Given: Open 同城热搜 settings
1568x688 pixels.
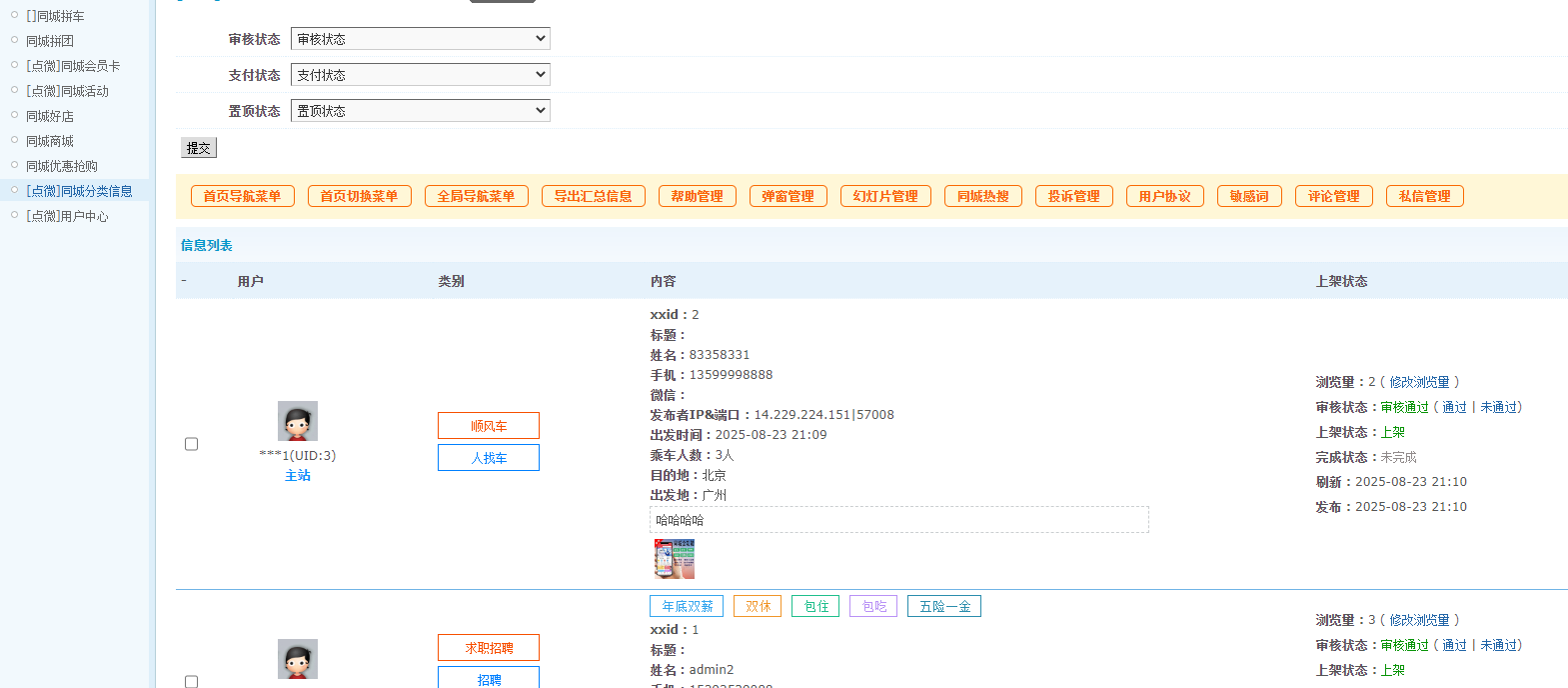Looking at the screenshot, I should click(x=983, y=196).
